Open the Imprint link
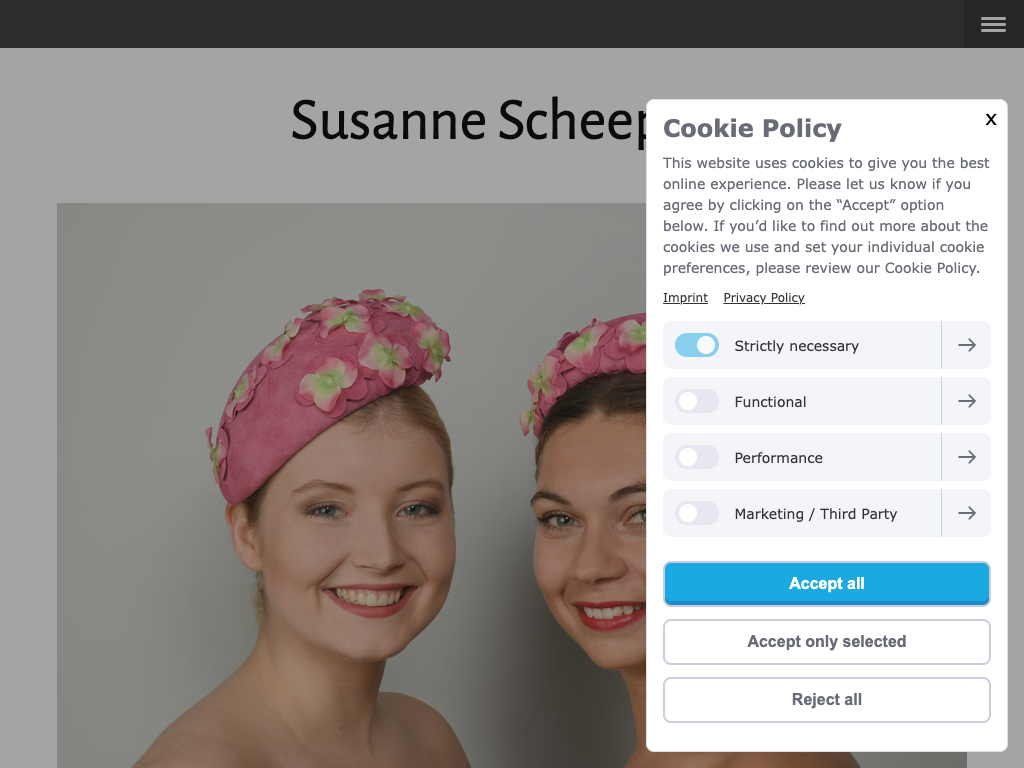This screenshot has width=1024, height=768. tap(685, 298)
